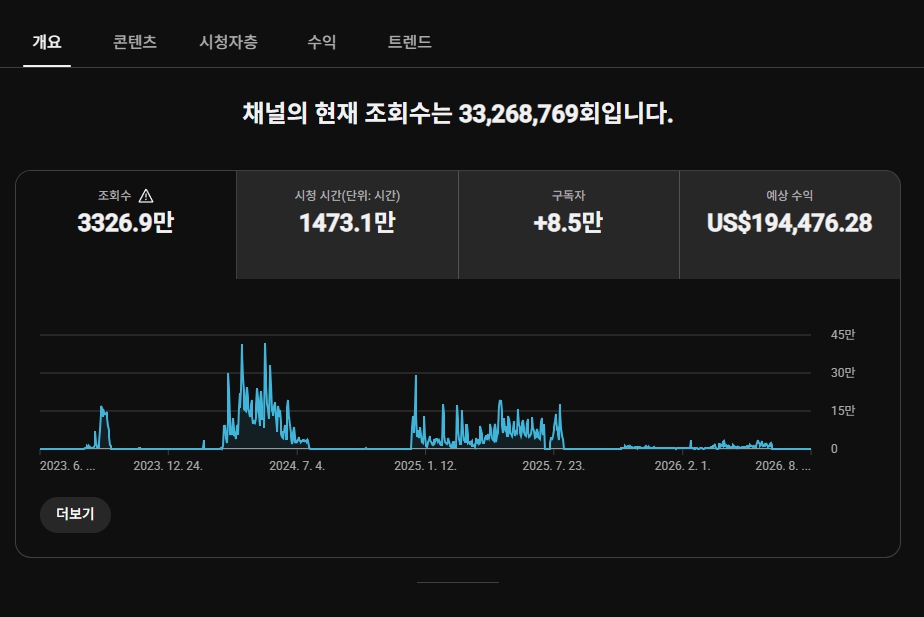Click the channel view count headline text
The height and width of the screenshot is (617, 924).
pyautogui.click(x=458, y=113)
